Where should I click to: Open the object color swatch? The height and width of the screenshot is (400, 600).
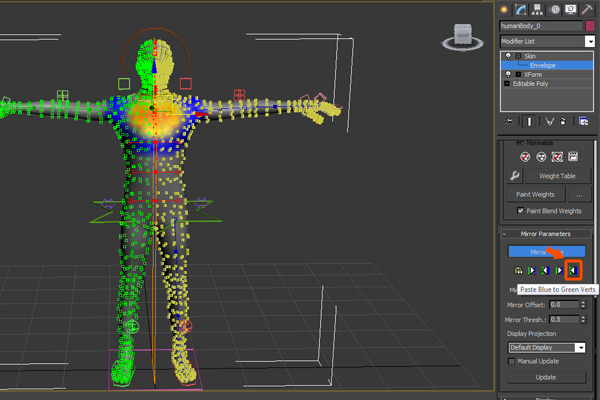click(590, 26)
